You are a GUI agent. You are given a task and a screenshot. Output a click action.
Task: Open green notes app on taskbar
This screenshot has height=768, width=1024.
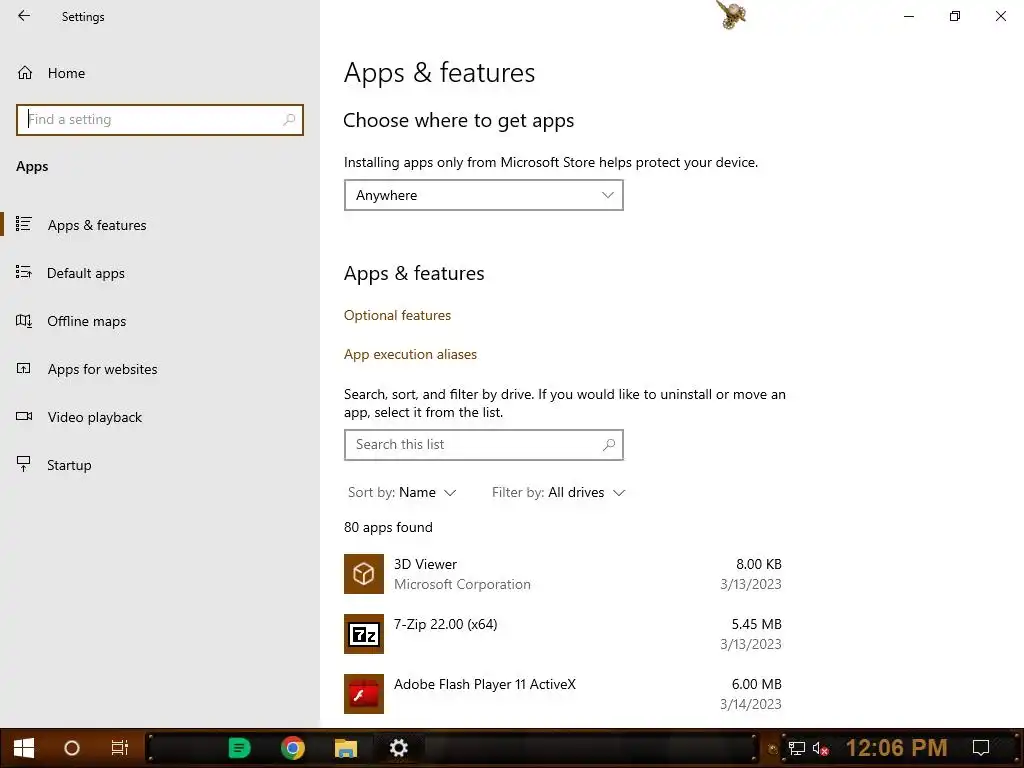point(239,748)
